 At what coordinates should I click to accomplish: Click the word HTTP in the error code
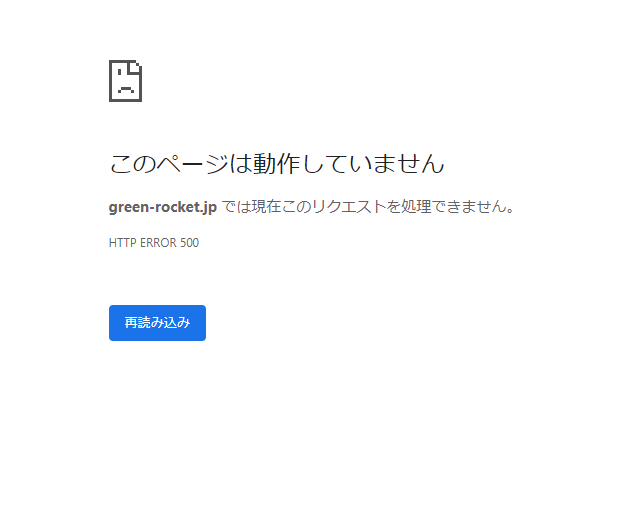[123, 243]
